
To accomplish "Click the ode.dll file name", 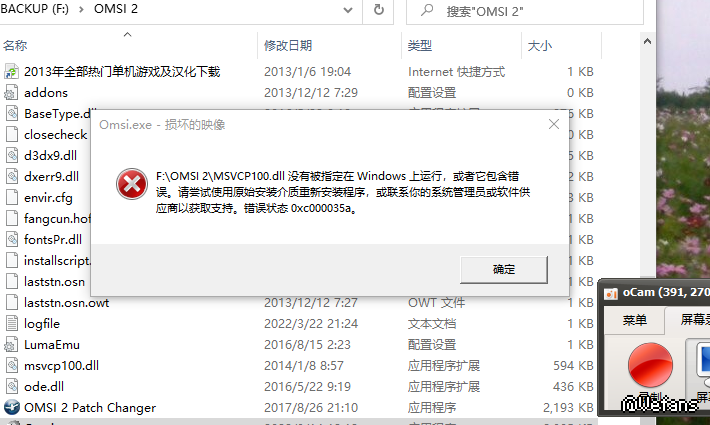I will (43, 387).
